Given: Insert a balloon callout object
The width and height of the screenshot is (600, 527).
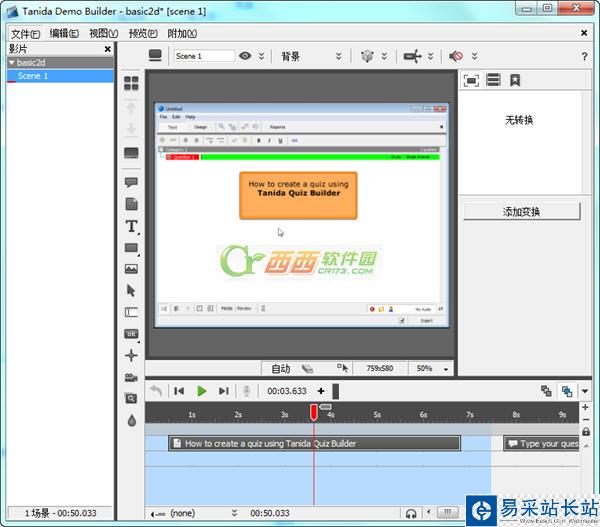Looking at the screenshot, I should (x=131, y=182).
